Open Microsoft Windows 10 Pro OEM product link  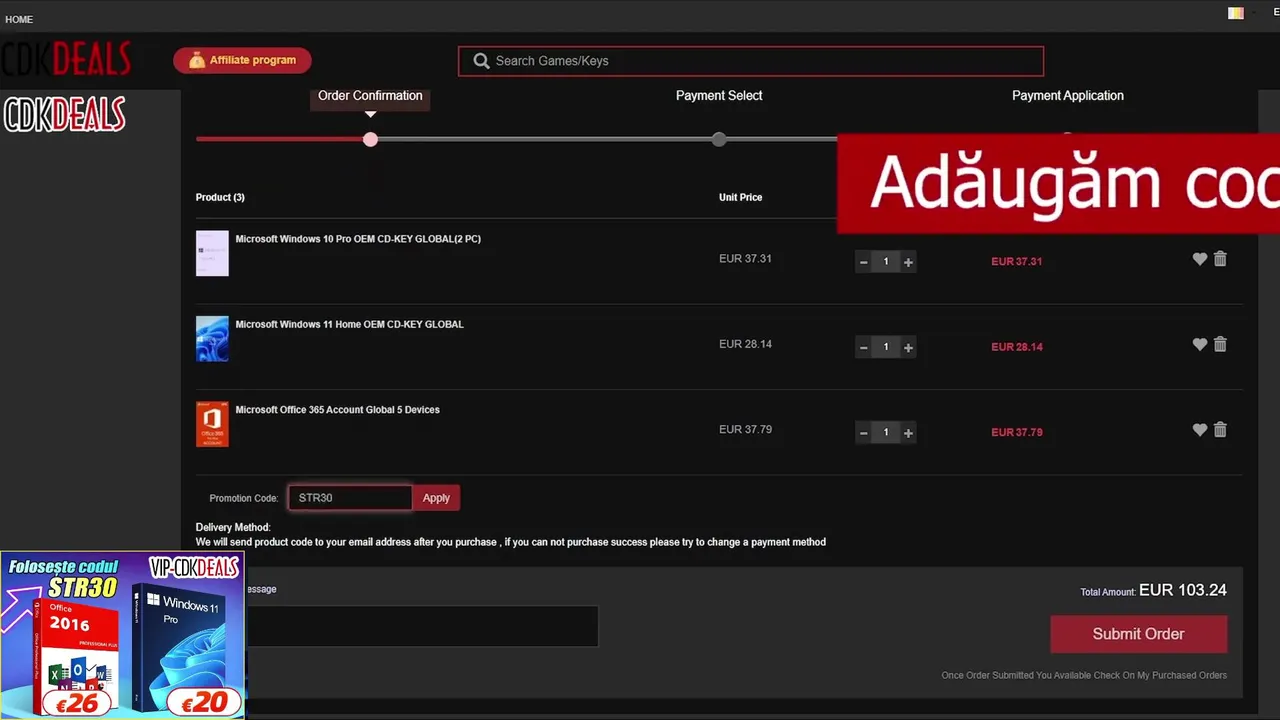click(x=358, y=239)
